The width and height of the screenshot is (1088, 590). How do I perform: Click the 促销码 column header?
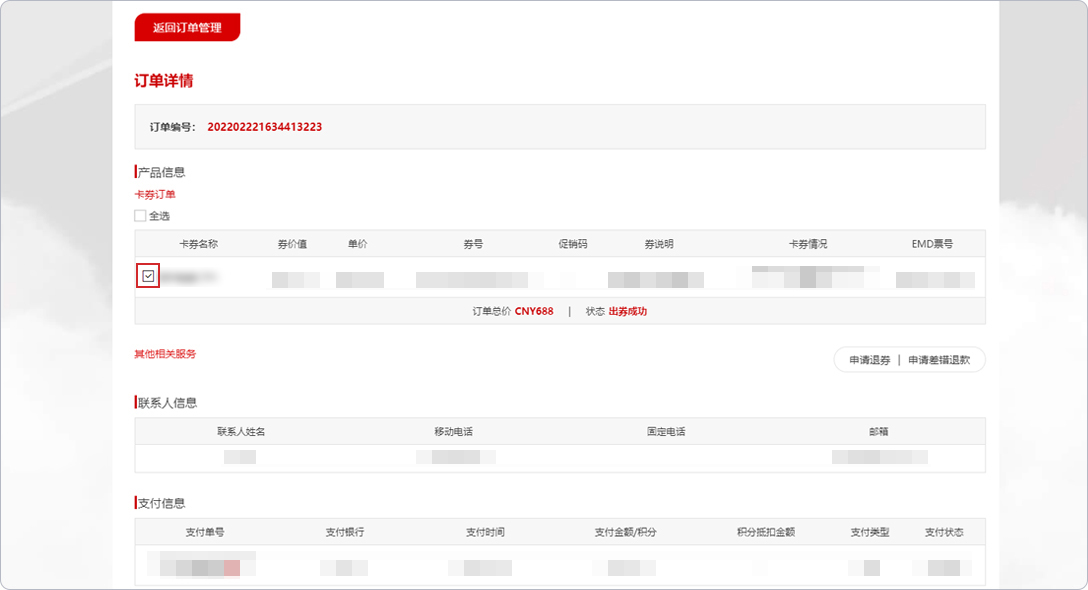(573, 244)
